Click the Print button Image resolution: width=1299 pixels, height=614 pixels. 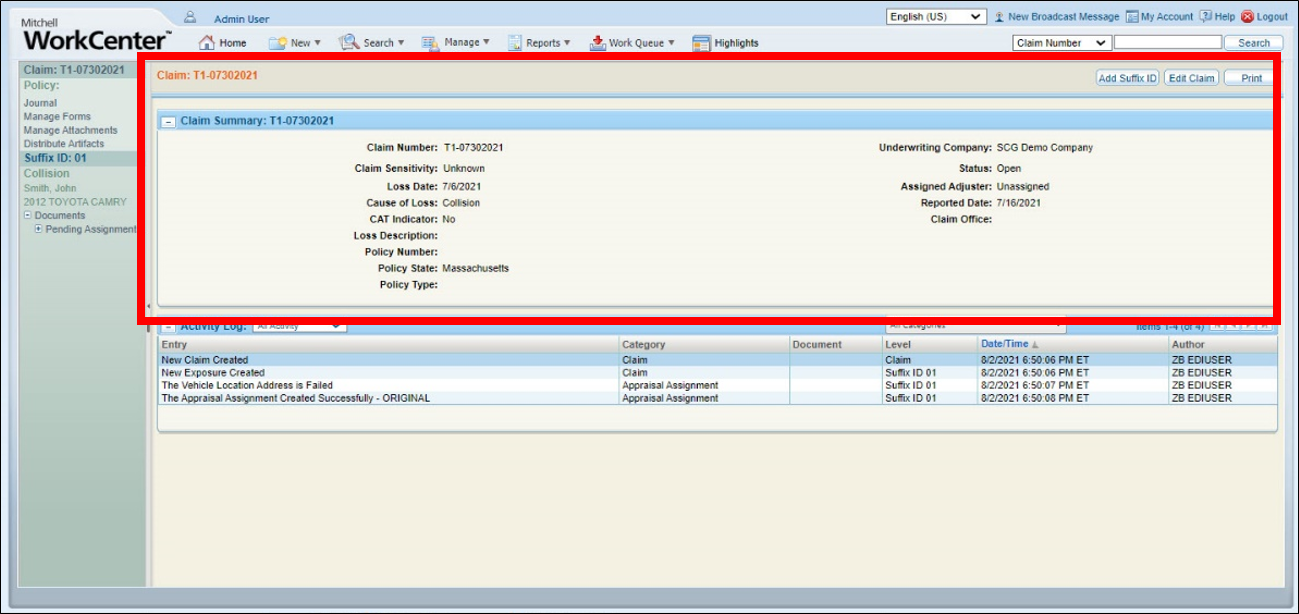pyautogui.click(x=1251, y=78)
